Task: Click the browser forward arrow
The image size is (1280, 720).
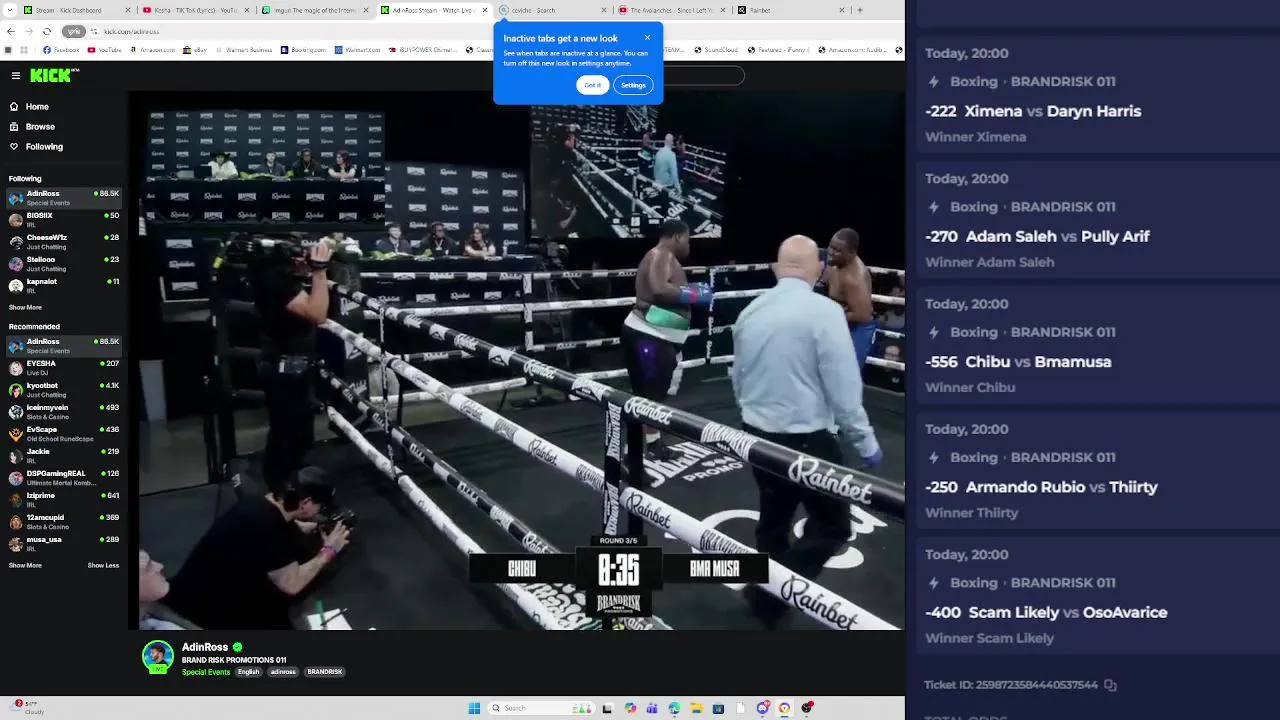Action: pyautogui.click(x=28, y=31)
